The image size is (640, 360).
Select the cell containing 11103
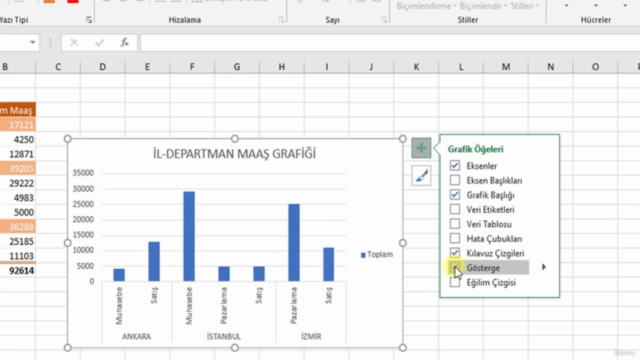pyautogui.click(x=18, y=256)
